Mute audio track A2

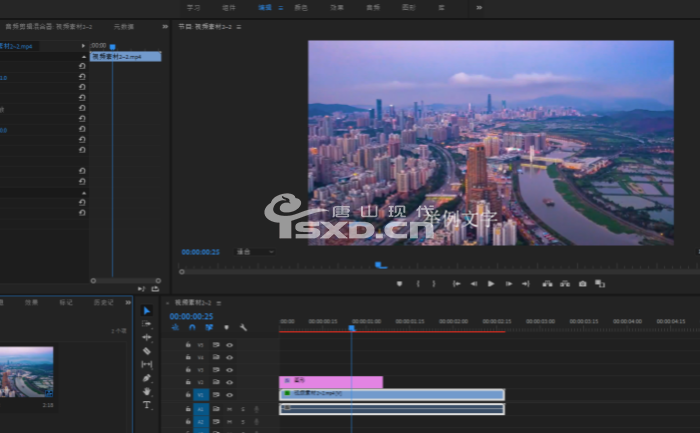[229, 421]
